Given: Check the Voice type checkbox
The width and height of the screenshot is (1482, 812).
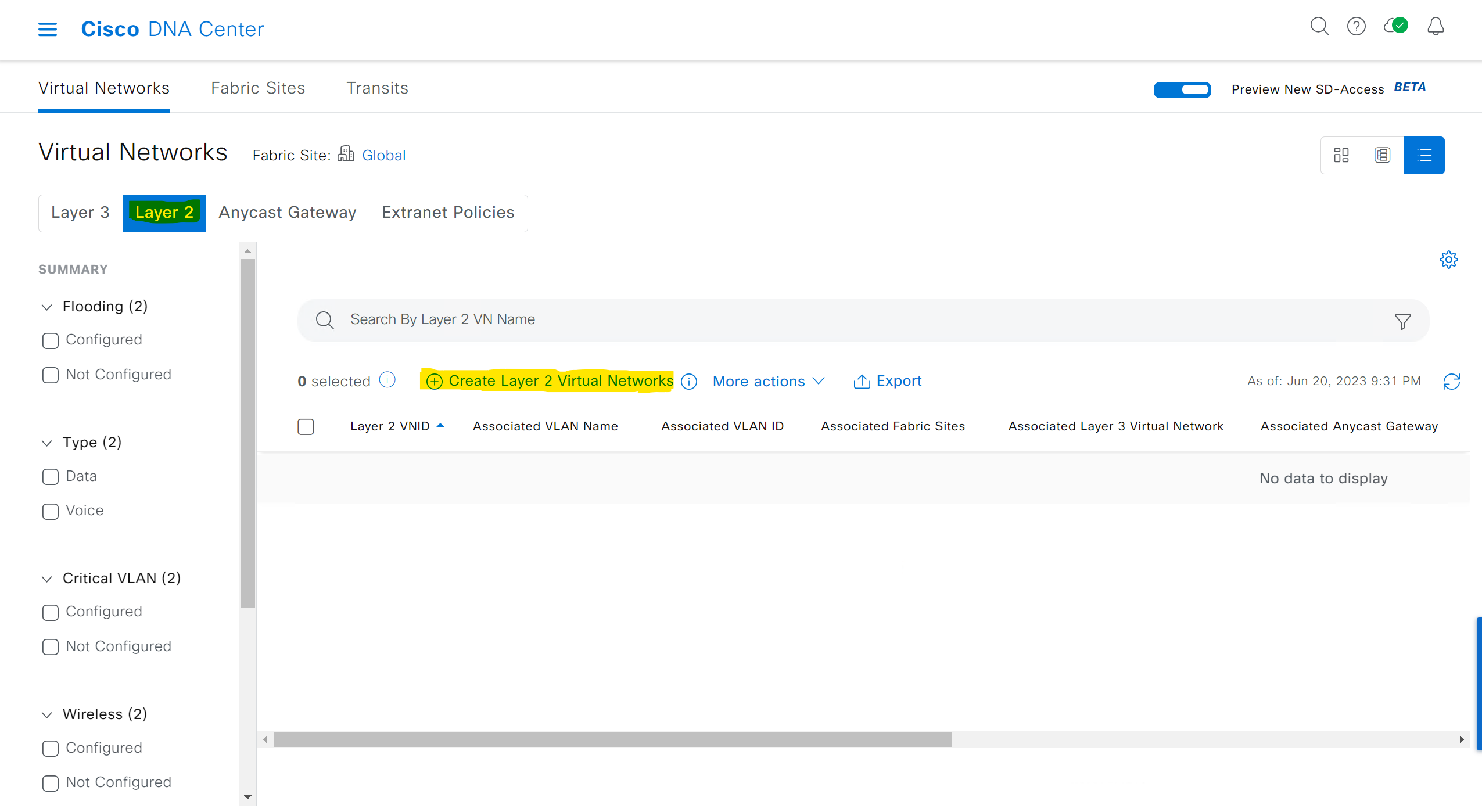Looking at the screenshot, I should pos(51,512).
